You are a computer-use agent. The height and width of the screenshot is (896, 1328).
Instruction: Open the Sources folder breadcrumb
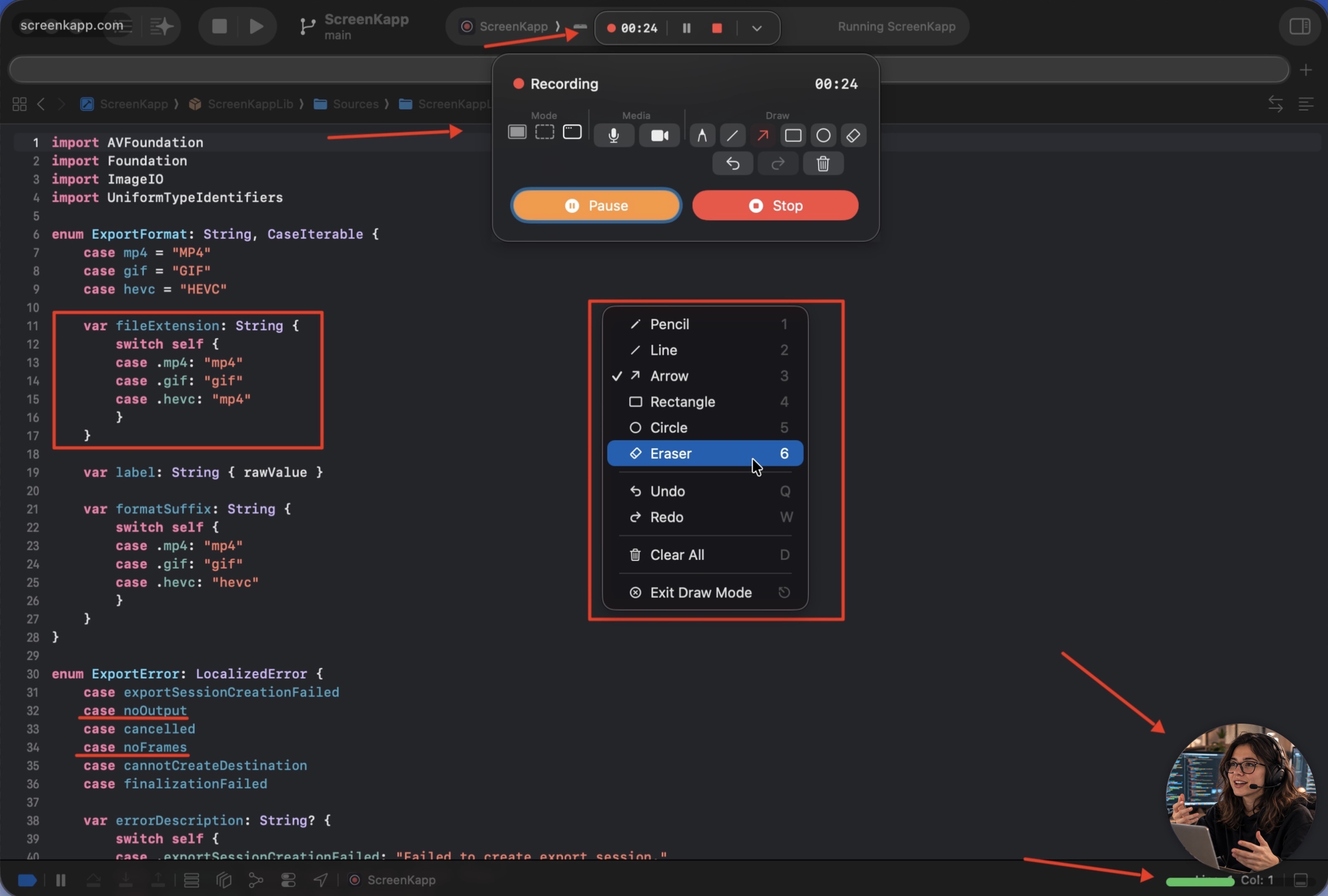(355, 104)
